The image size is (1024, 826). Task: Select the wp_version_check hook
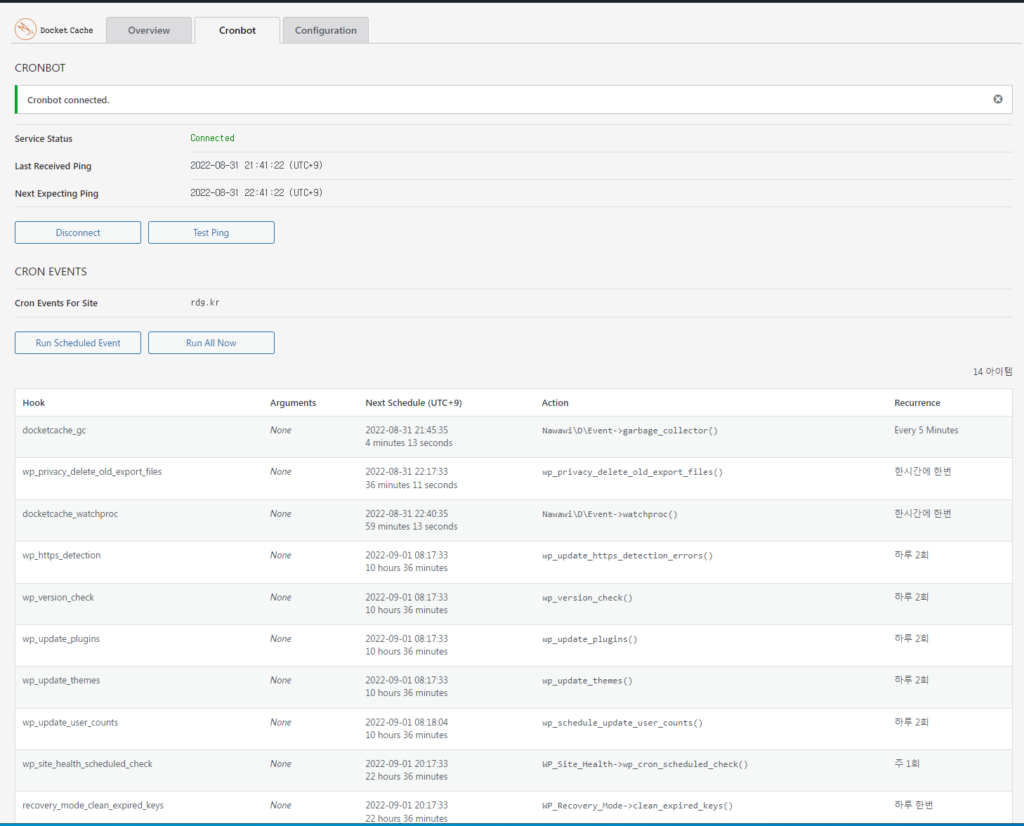(58, 597)
